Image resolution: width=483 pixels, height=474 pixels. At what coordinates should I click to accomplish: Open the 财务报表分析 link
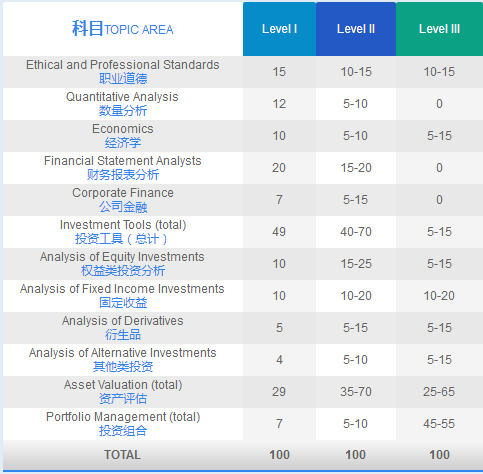point(123,175)
